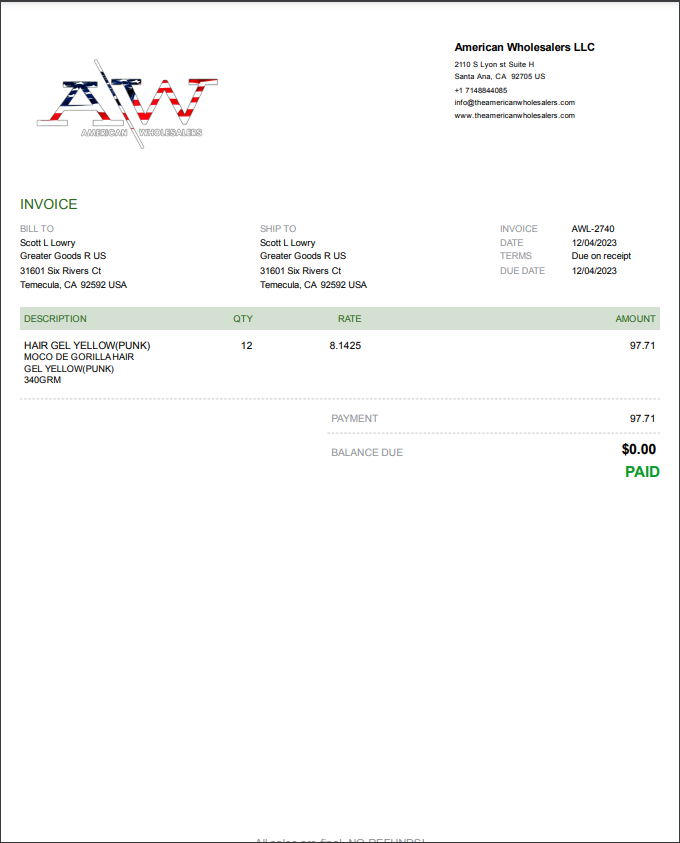The height and width of the screenshot is (843, 680).
Task: Select the BILL TO label
Action: point(37,228)
